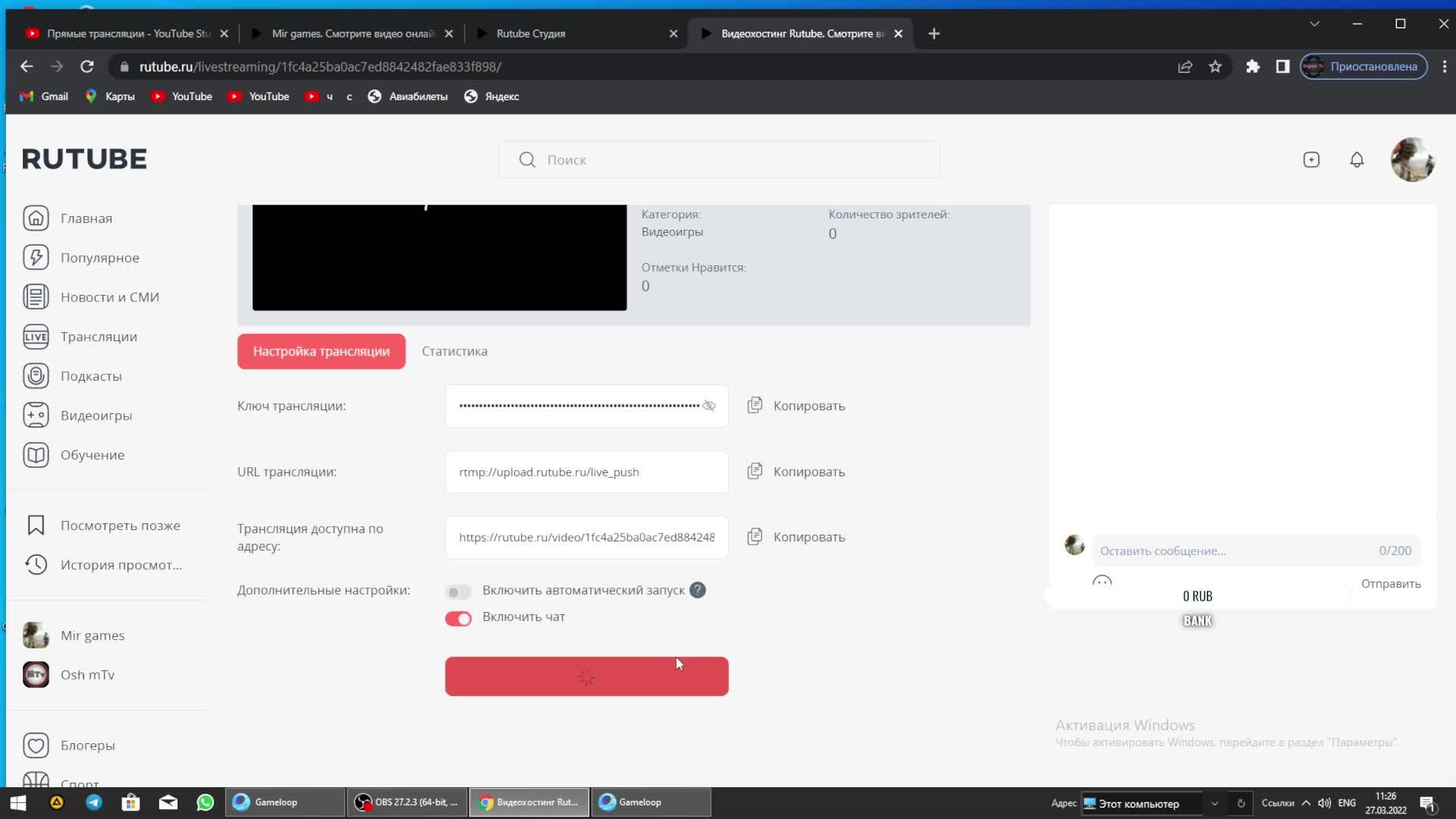Click the Поиск search field
This screenshot has width=1456, height=819.
tap(719, 160)
